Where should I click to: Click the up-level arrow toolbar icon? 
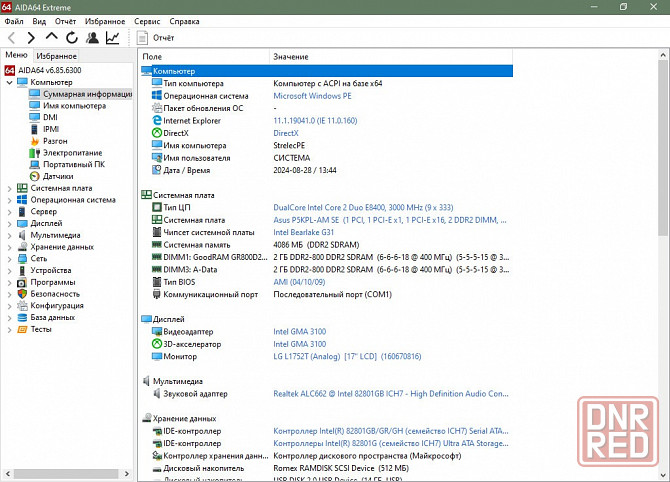(51, 37)
